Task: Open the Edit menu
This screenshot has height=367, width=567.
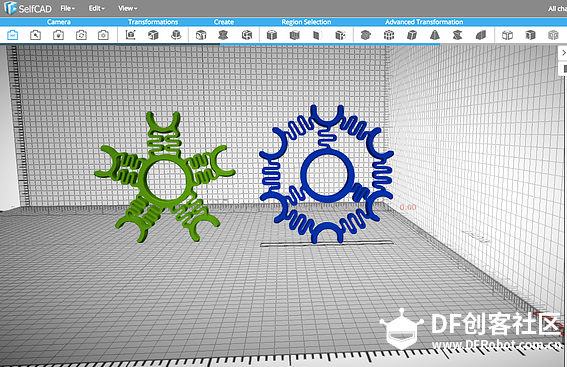Action: tap(97, 8)
